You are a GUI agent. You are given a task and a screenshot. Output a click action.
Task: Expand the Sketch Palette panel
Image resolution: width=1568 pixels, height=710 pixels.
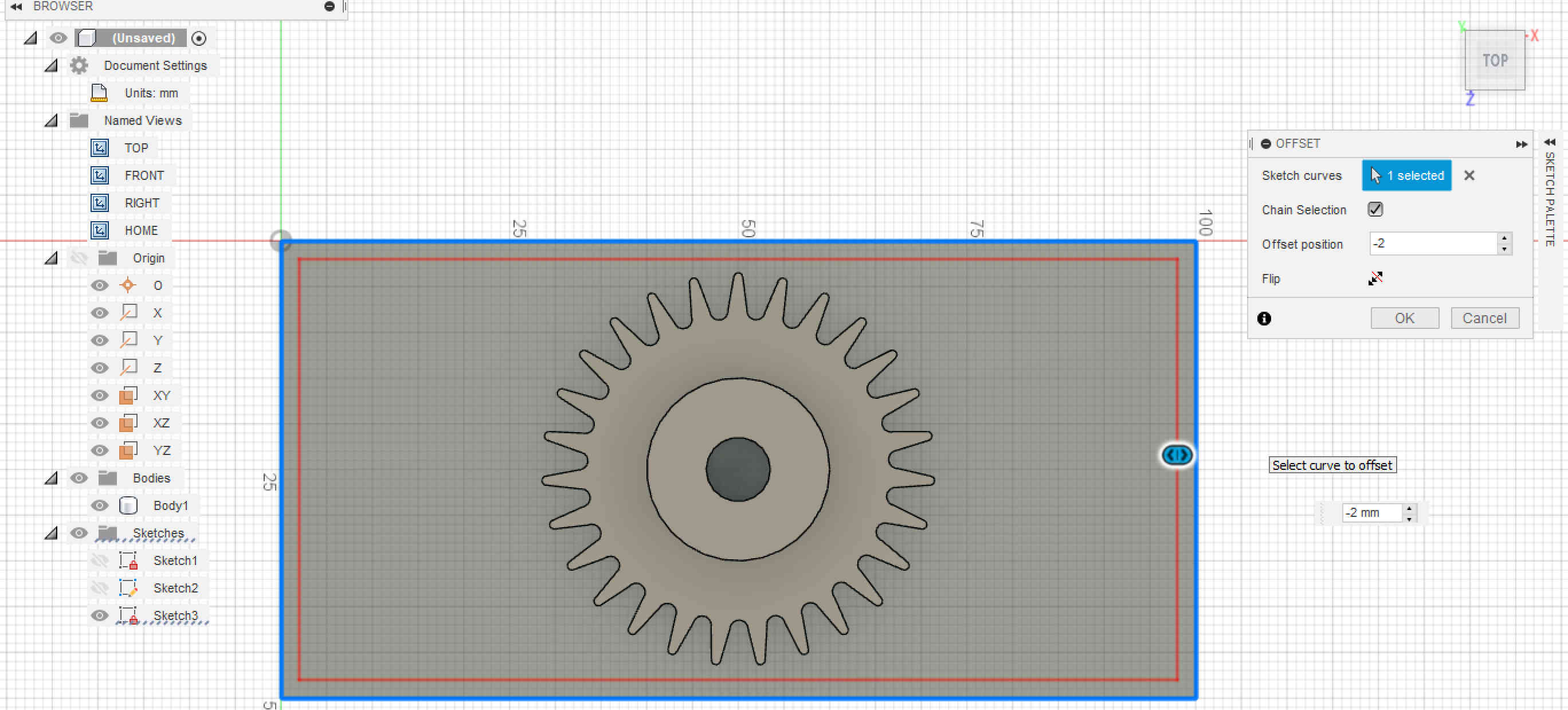(x=1549, y=142)
